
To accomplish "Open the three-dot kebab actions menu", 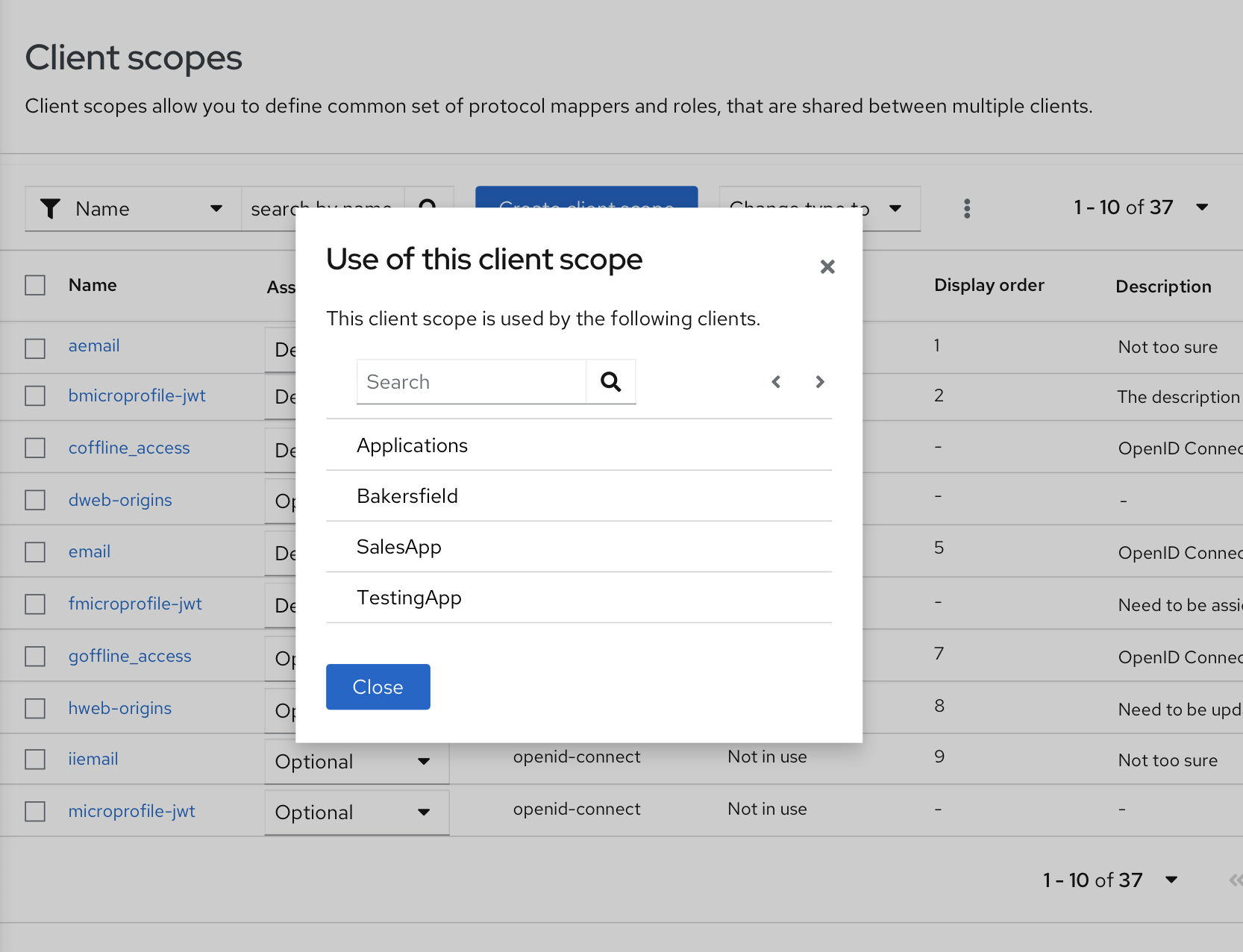I will [x=966, y=208].
